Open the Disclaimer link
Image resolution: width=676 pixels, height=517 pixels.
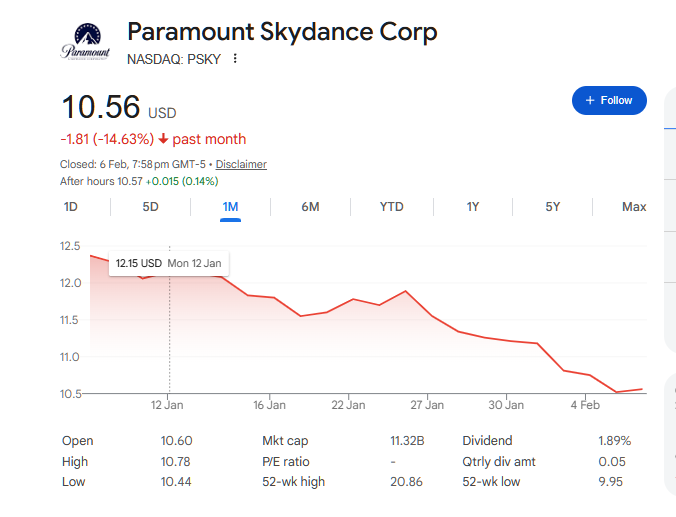coord(241,164)
